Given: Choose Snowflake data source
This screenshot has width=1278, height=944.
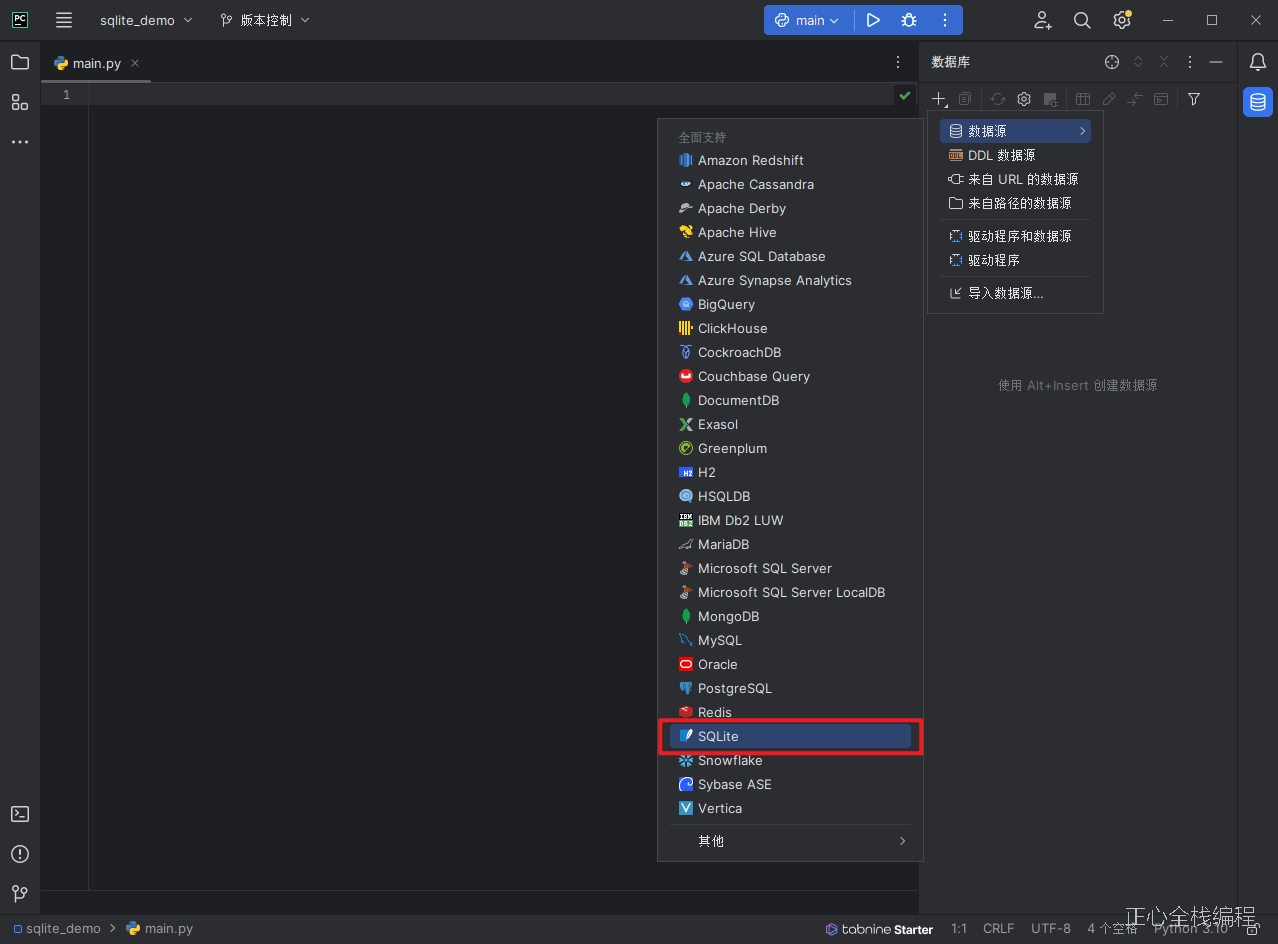Looking at the screenshot, I should tap(790, 760).
